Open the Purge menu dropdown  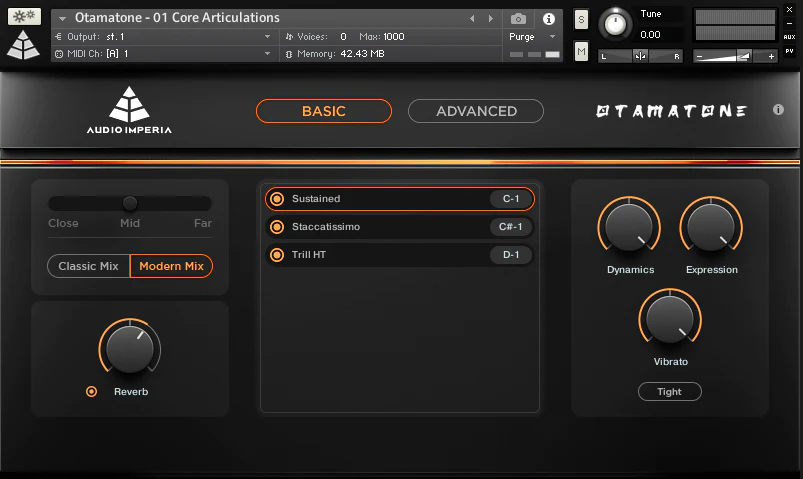pos(552,36)
